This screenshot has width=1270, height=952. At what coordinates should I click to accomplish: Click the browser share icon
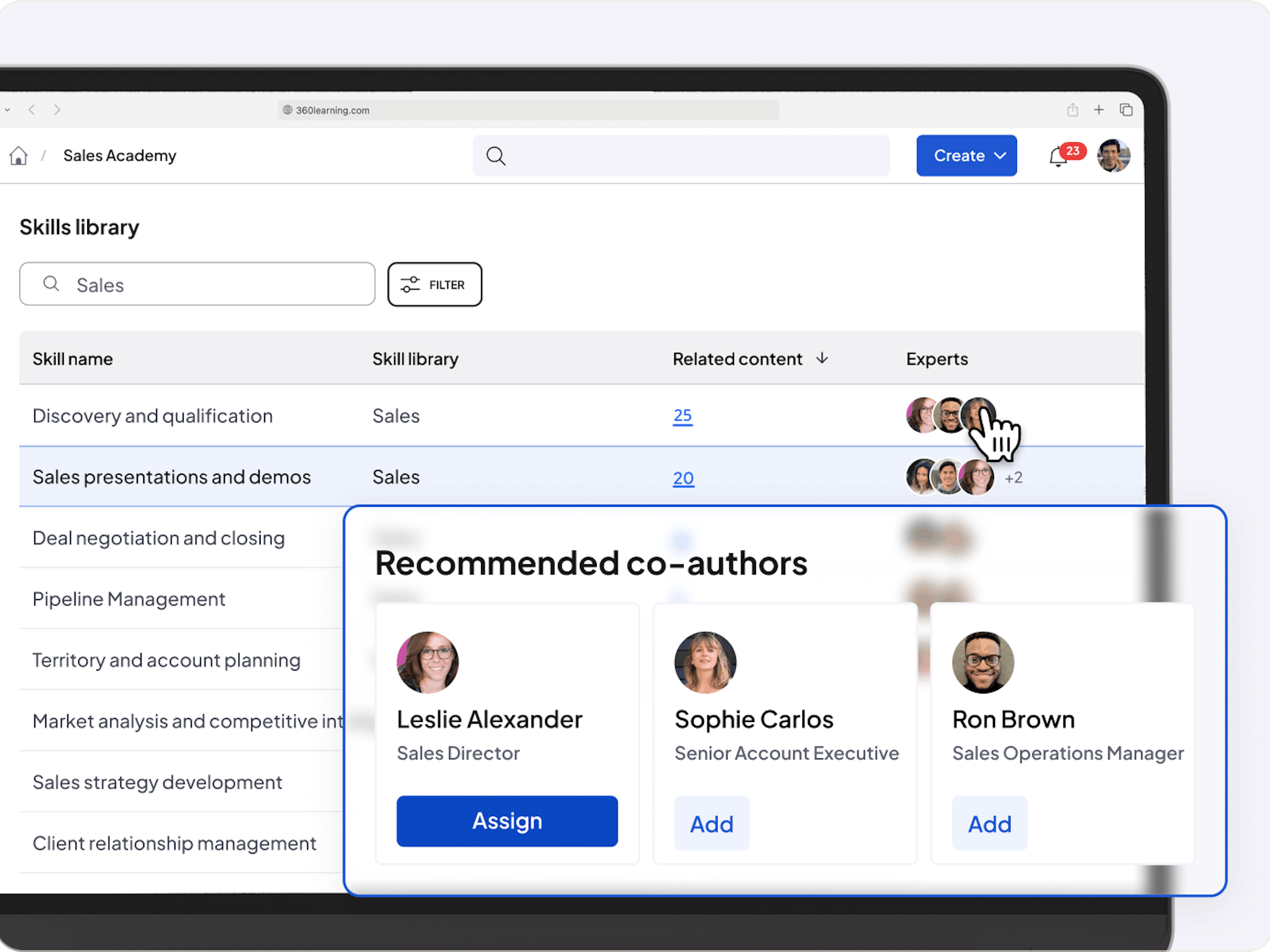pyautogui.click(x=1072, y=110)
